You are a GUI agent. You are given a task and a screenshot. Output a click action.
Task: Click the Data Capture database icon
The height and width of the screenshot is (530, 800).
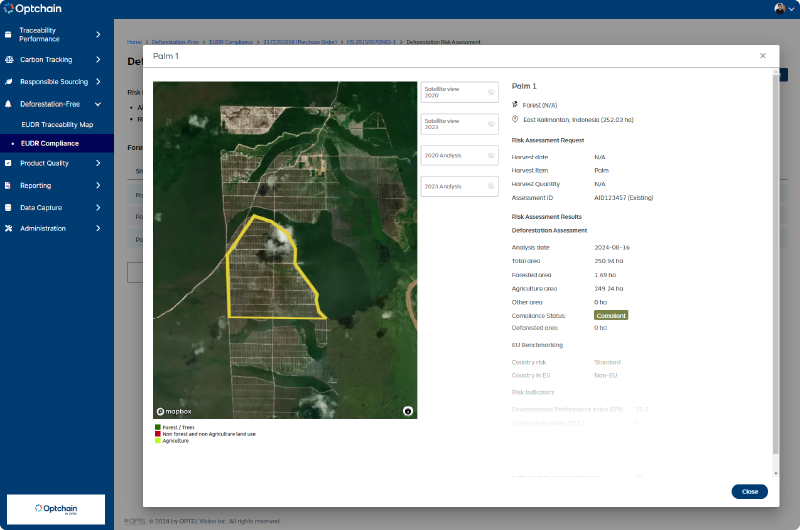coord(8,208)
